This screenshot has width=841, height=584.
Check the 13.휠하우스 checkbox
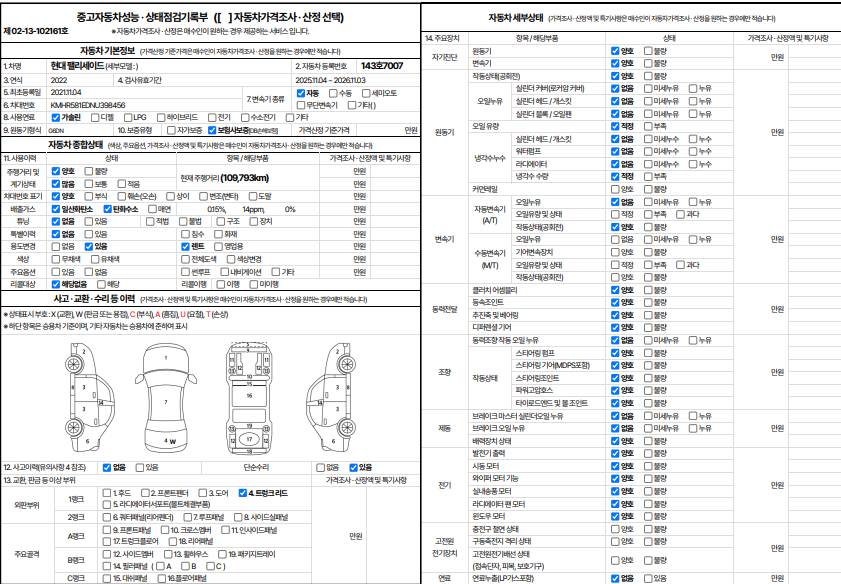click(168, 554)
